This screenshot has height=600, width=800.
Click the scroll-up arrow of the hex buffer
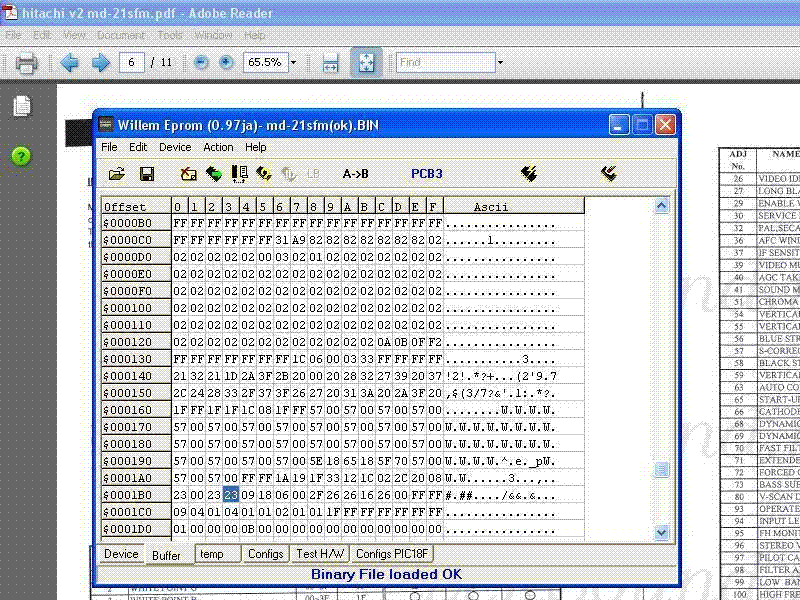tap(661, 205)
